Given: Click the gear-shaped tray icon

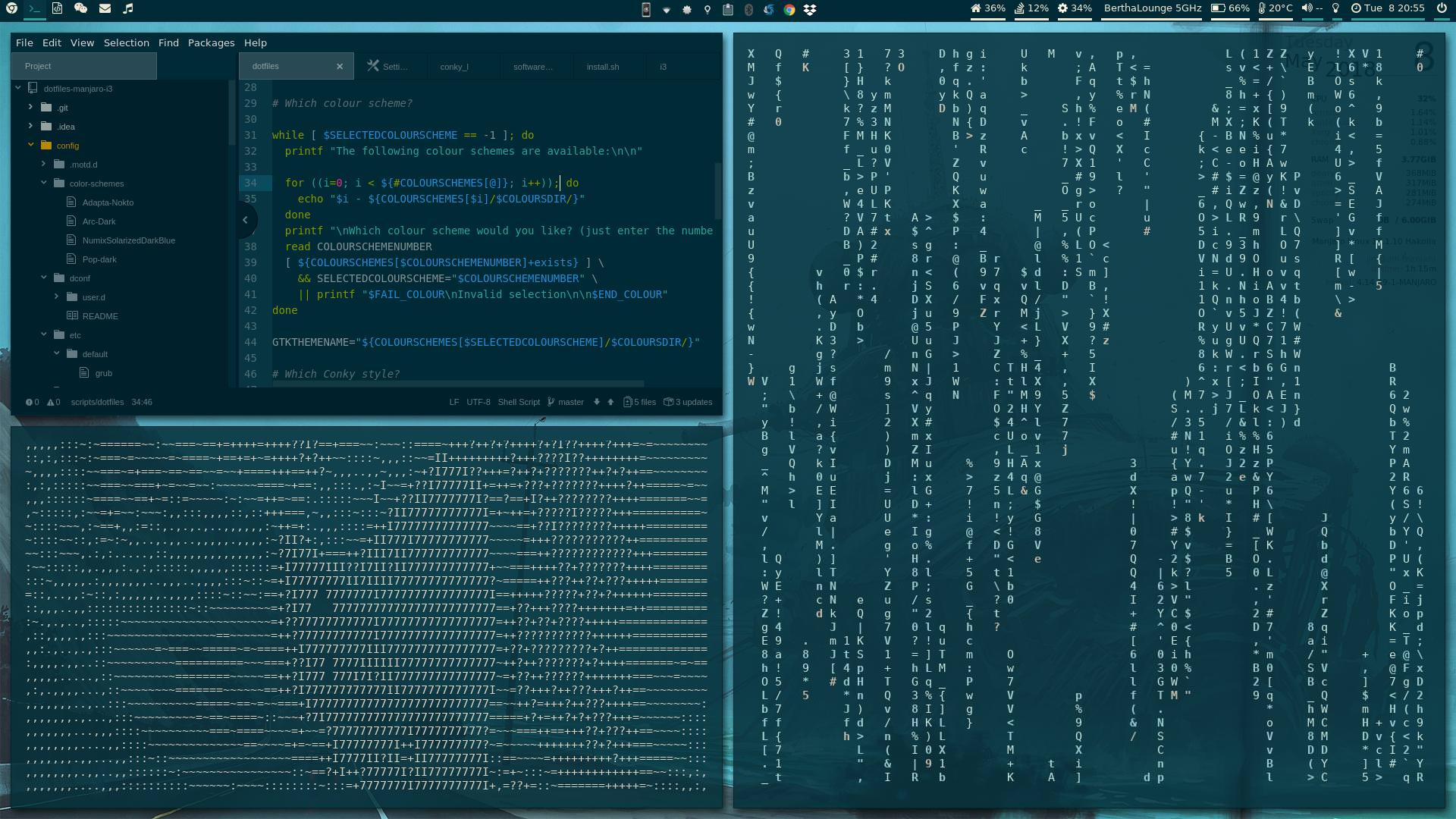Looking at the screenshot, I should tap(687, 9).
